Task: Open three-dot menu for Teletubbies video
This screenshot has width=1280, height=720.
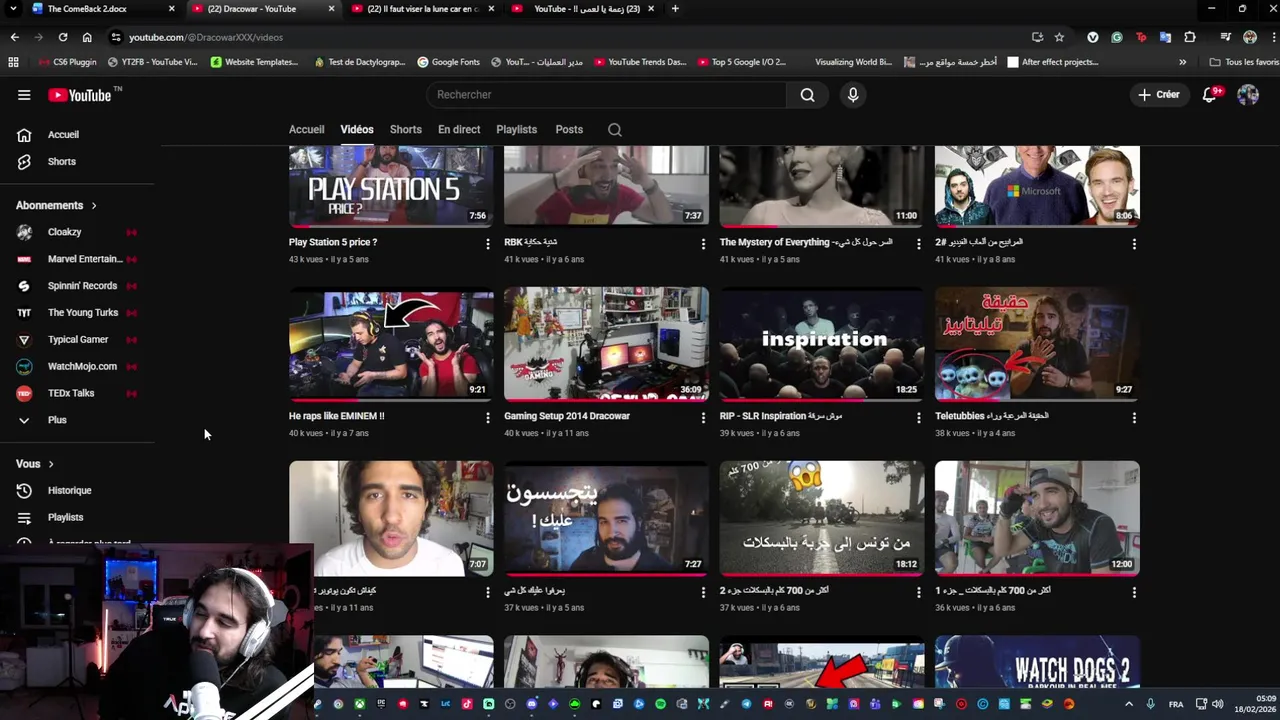Action: click(1134, 418)
